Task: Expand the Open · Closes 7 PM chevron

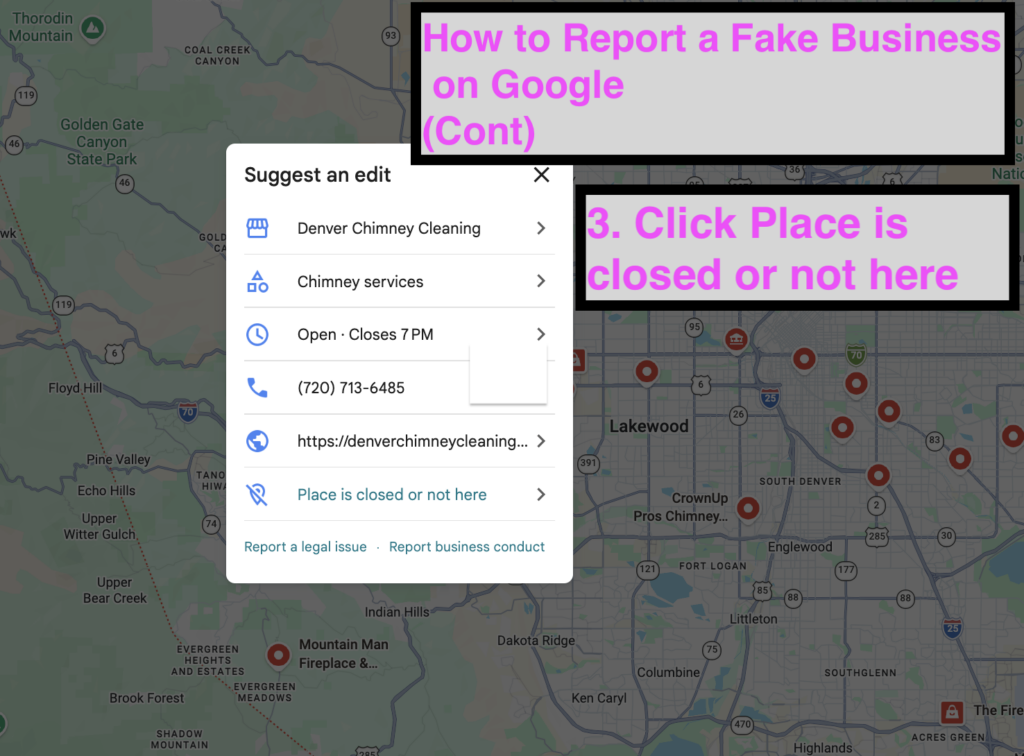Action: click(541, 335)
